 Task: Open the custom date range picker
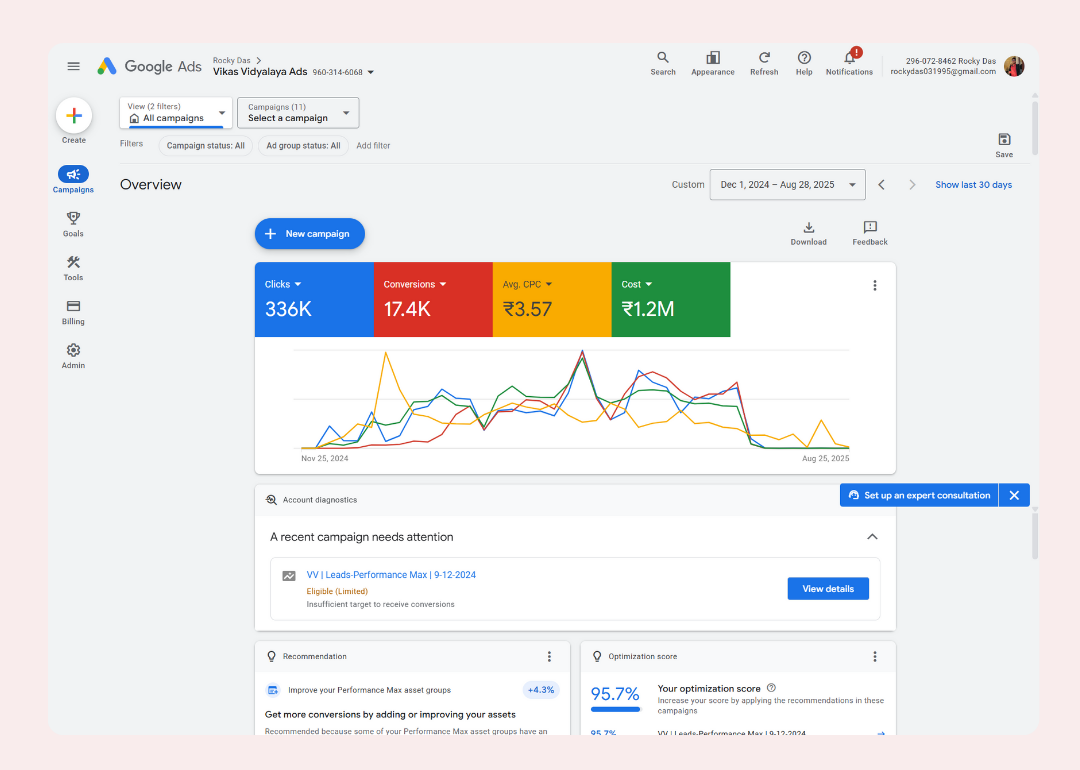(787, 185)
